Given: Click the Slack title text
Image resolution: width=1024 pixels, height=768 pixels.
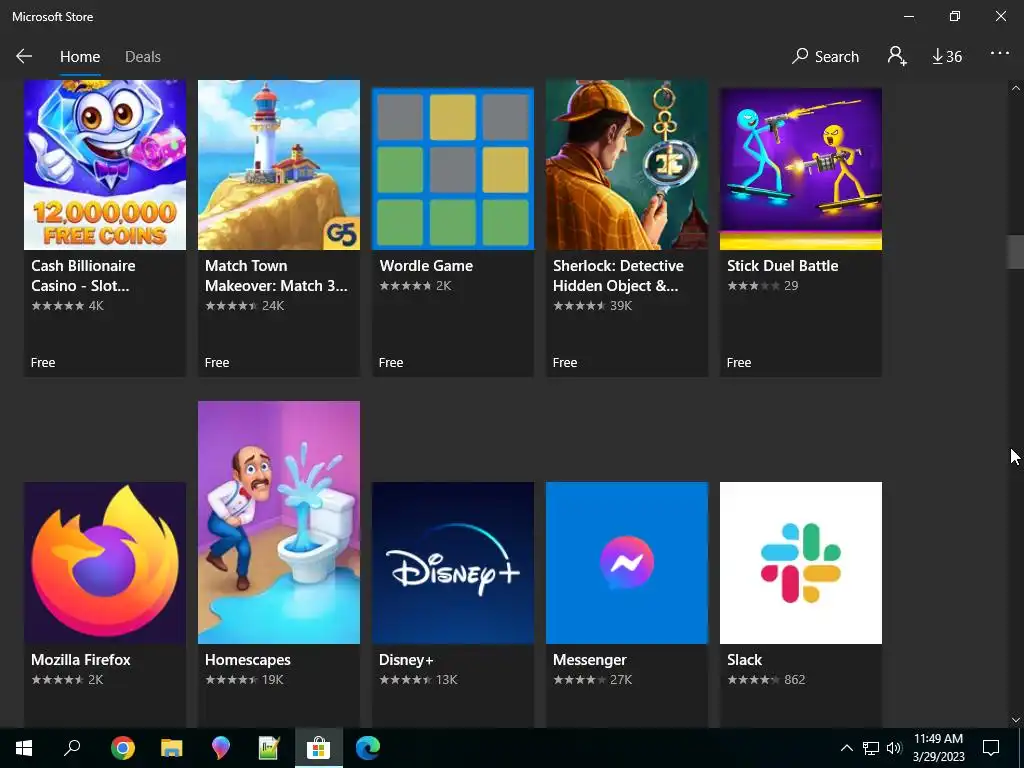Looking at the screenshot, I should point(744,660).
